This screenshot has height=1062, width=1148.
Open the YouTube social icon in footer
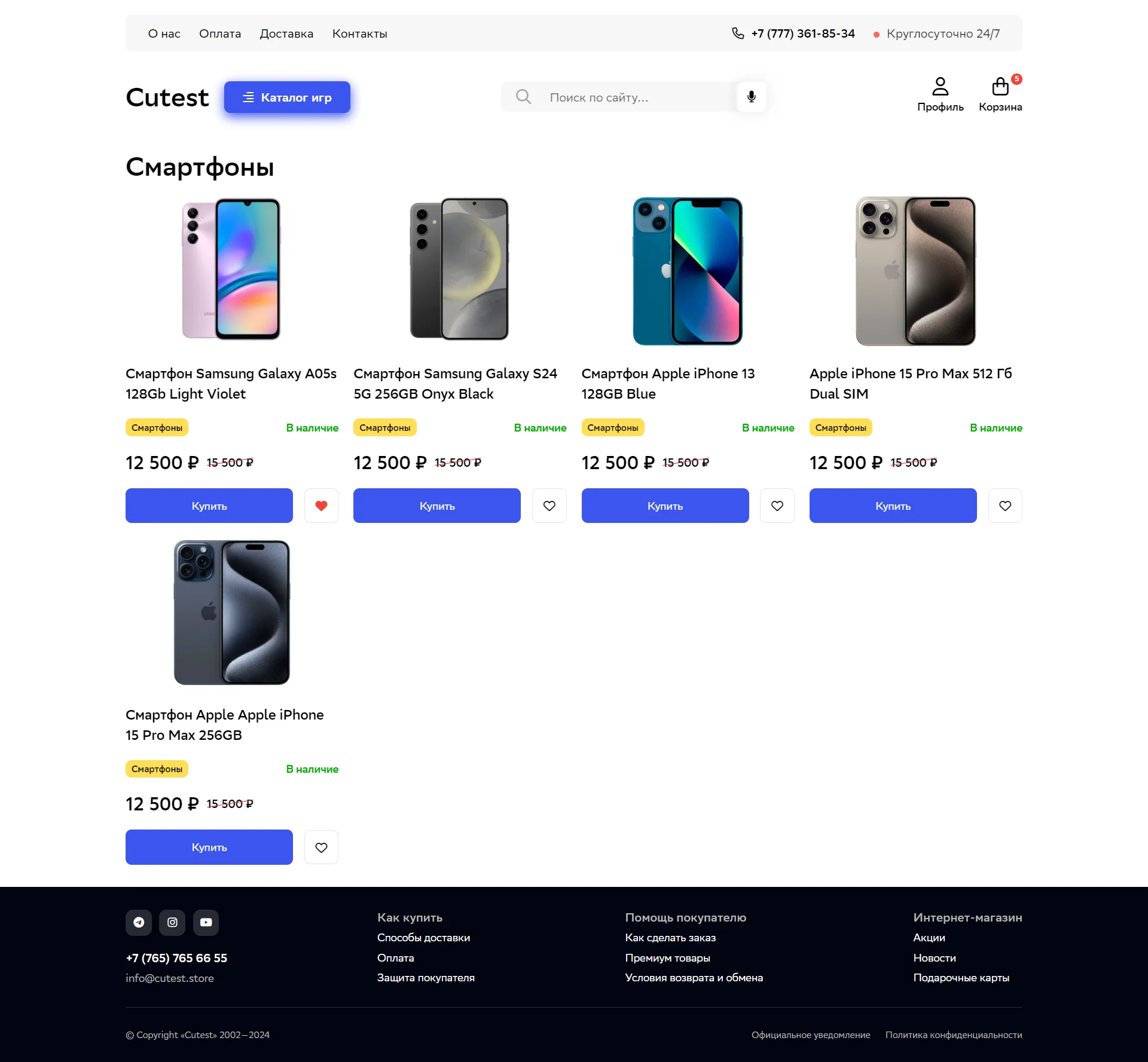206,922
